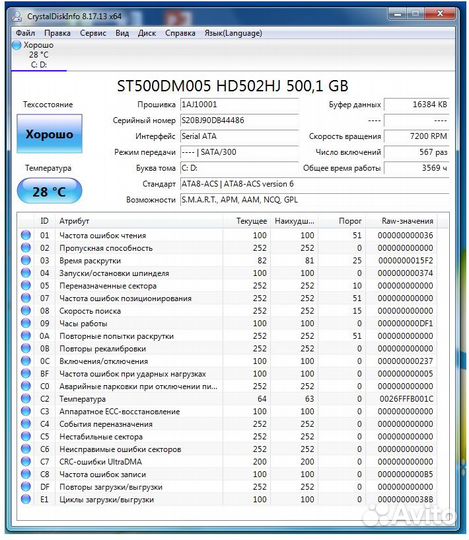Click status orb for row E1 Циклы загрузки/выгрузки
469x540 pixels.
[x=26, y=499]
